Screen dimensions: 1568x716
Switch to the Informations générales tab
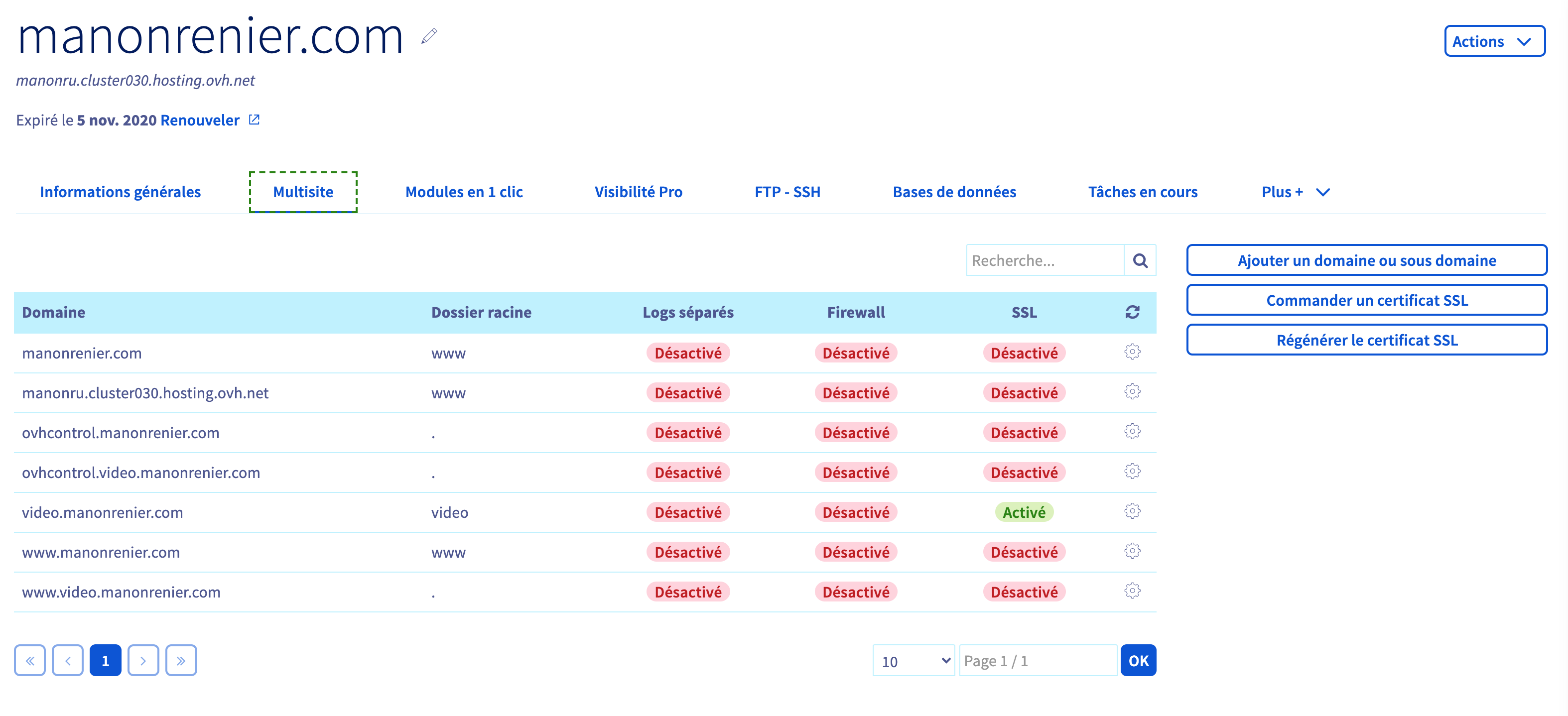pos(120,192)
